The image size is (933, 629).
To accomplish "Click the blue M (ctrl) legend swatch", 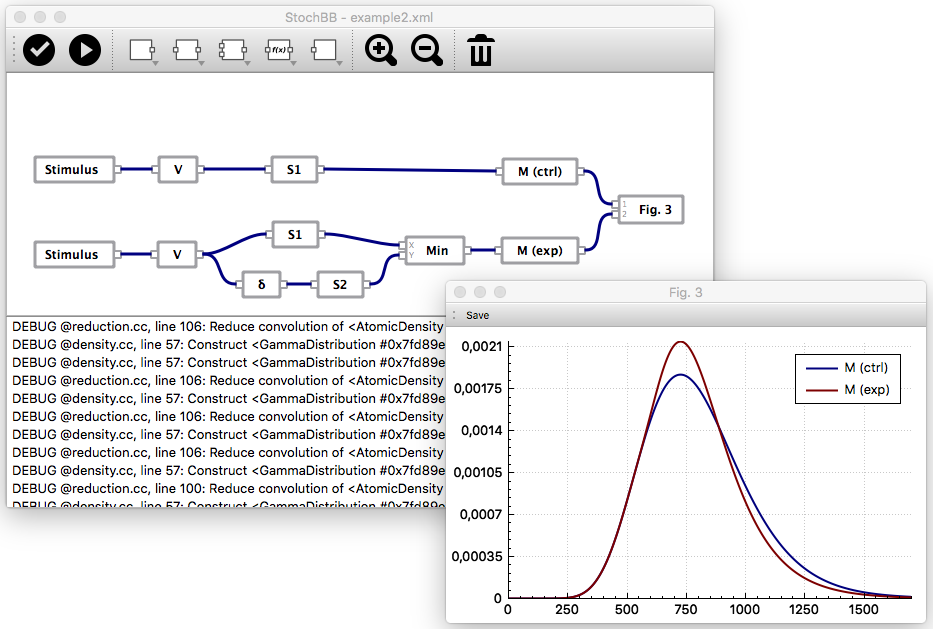I will [819, 368].
